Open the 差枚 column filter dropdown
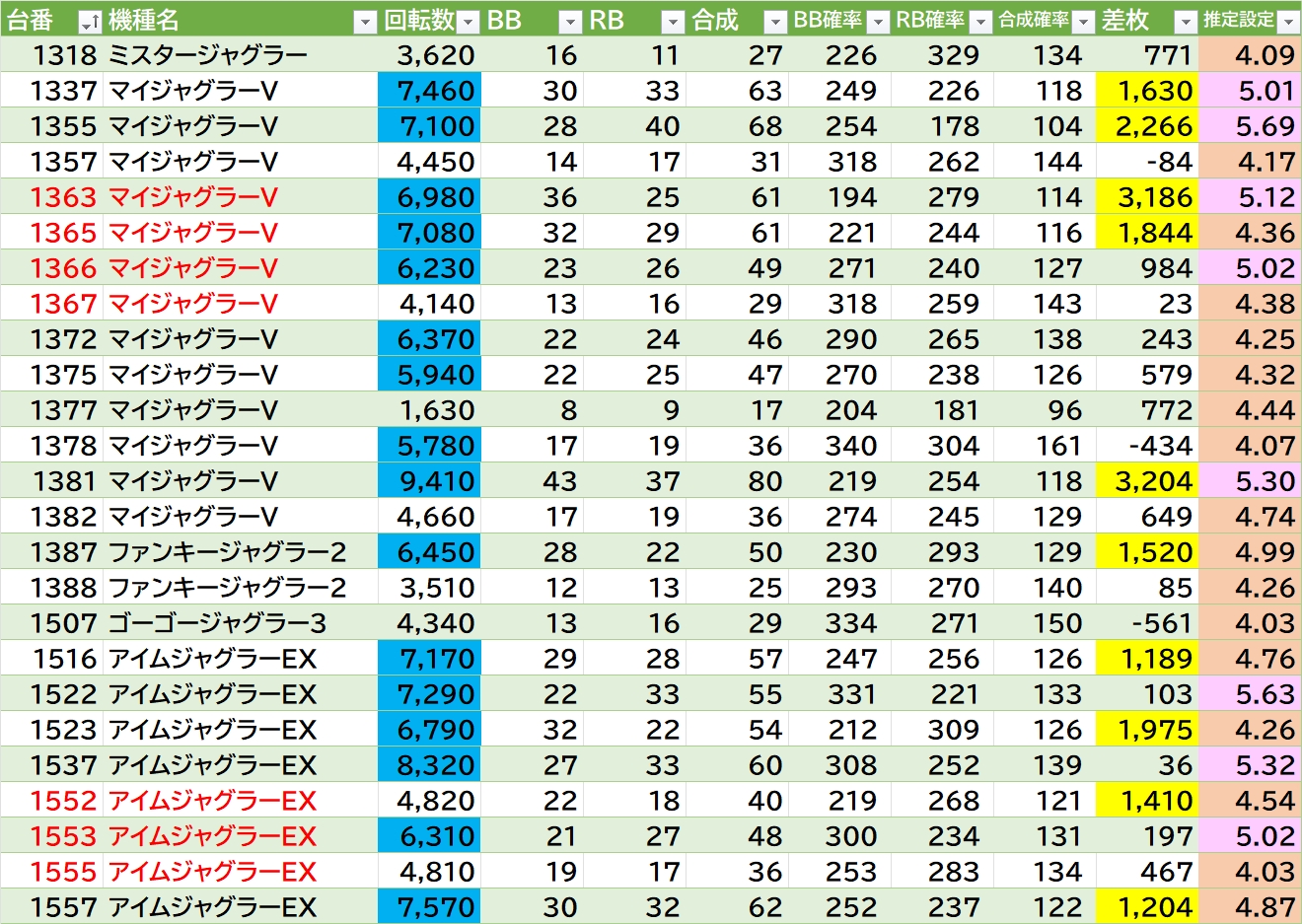Screen dimensions: 1302x924 [x=1186, y=21]
